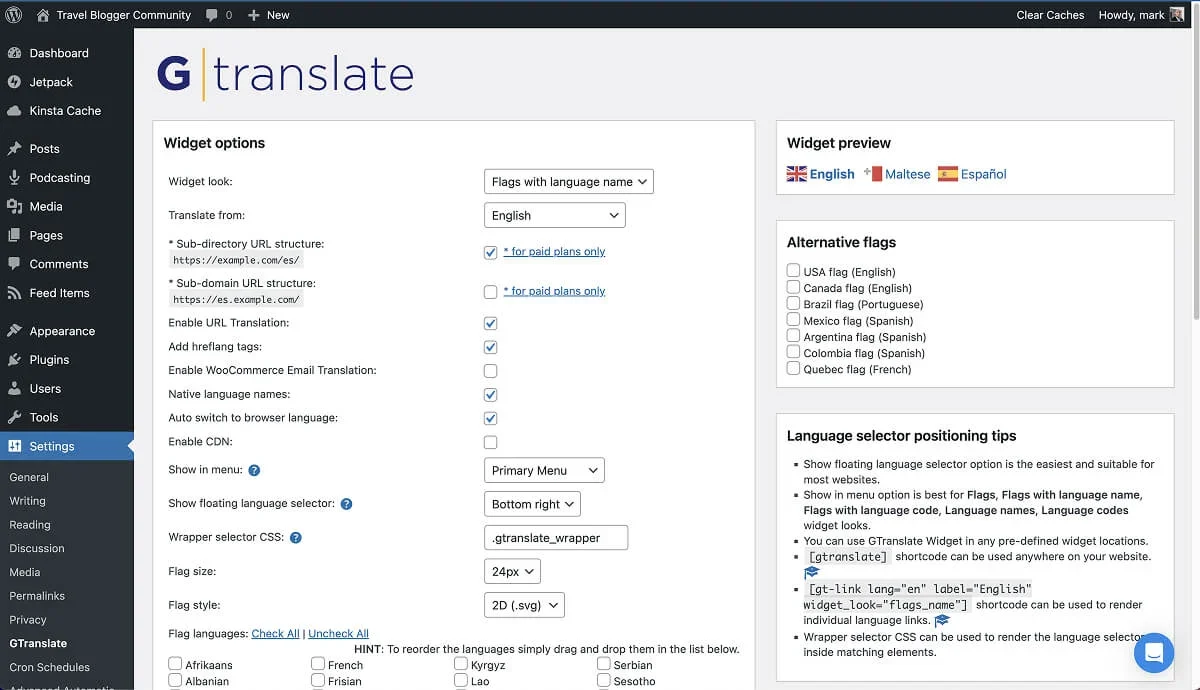Enable WooCommerce Email Translation checkbox
This screenshot has width=1200, height=690.
(x=490, y=371)
